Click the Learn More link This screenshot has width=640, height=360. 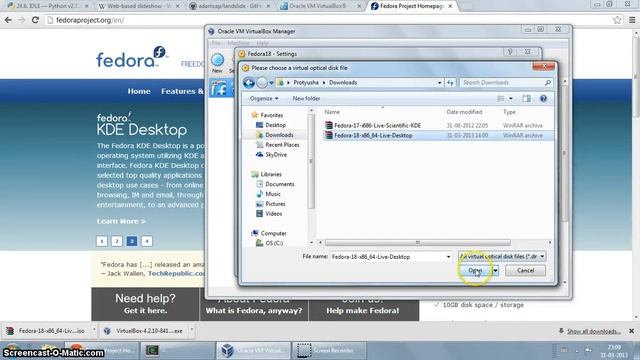click(121, 221)
